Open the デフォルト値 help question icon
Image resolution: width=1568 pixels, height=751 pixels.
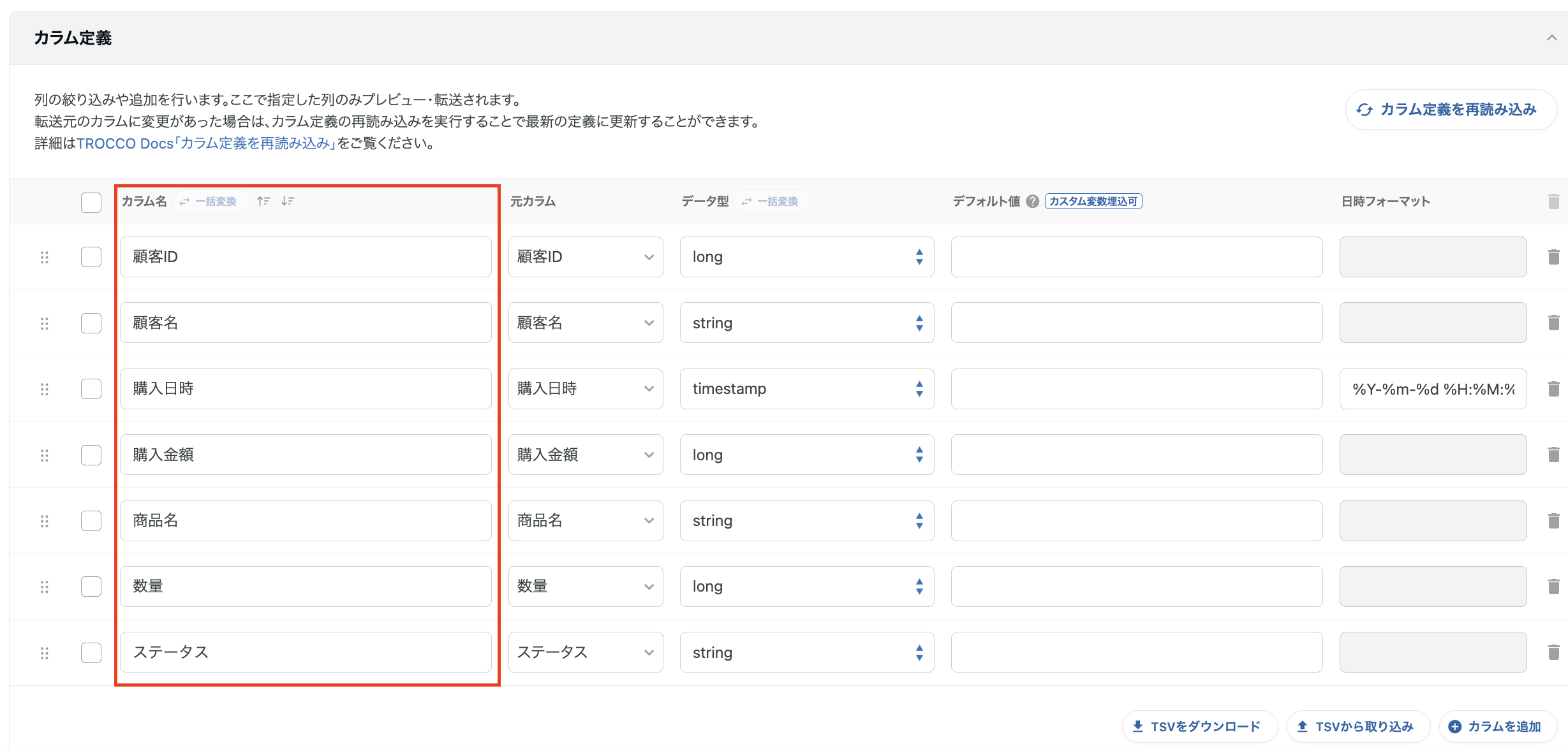tap(1032, 201)
